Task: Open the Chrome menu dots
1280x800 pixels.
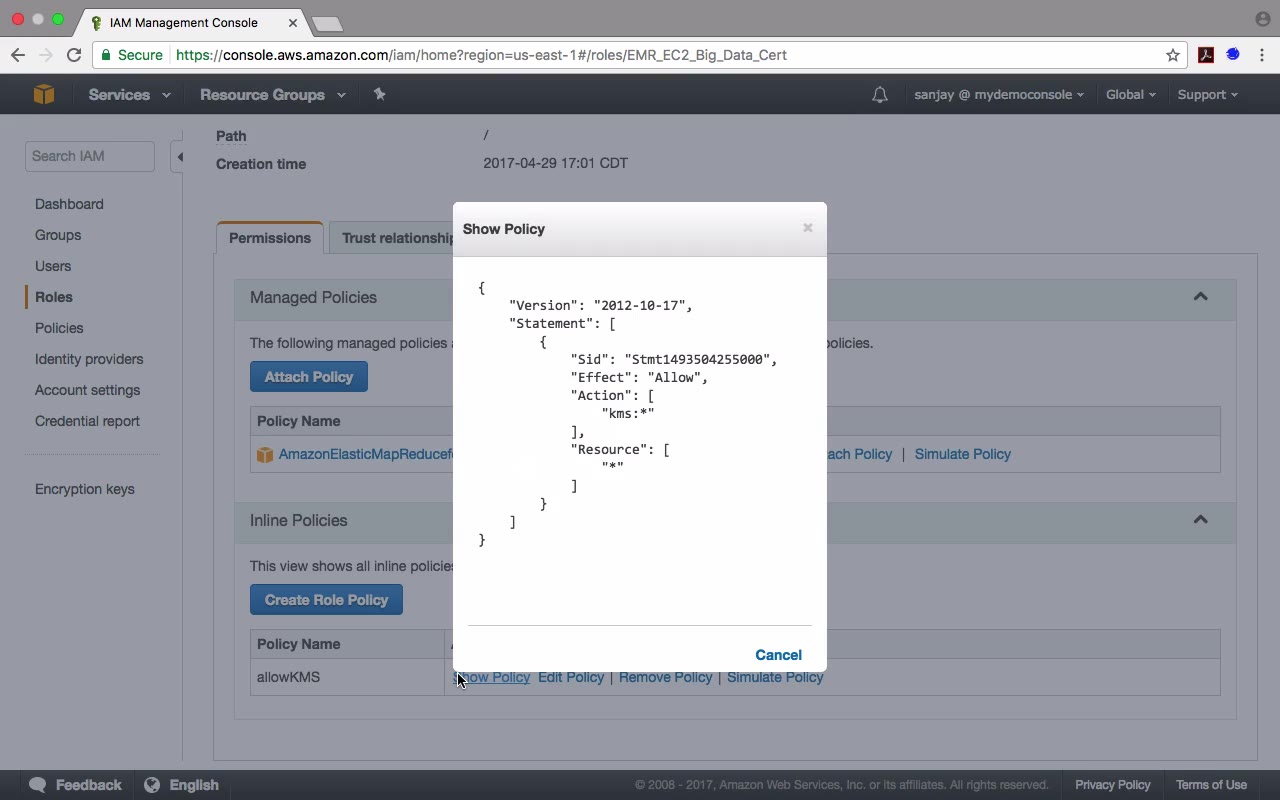Action: coord(1262,55)
